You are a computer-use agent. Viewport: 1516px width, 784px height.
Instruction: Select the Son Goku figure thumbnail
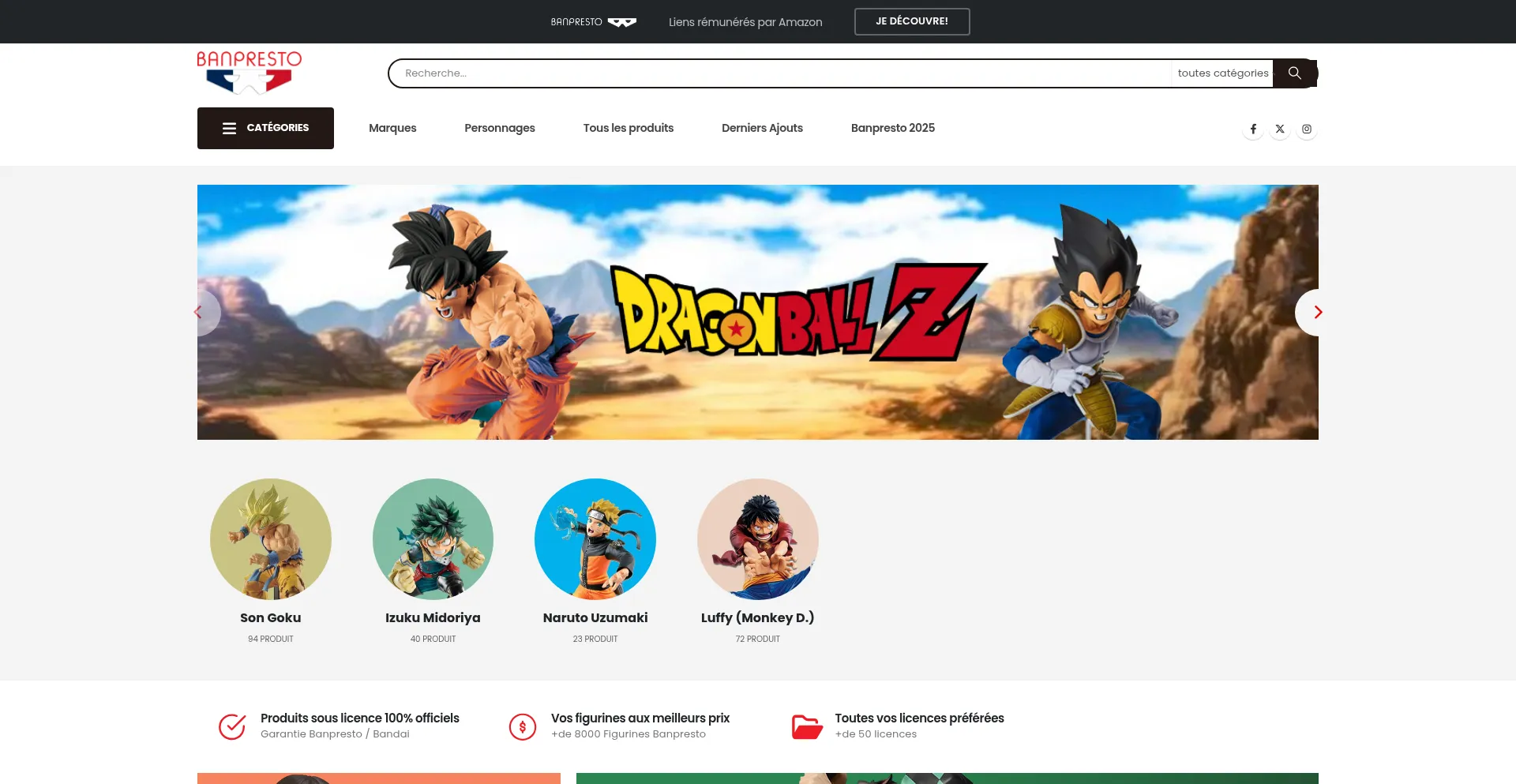tap(271, 539)
